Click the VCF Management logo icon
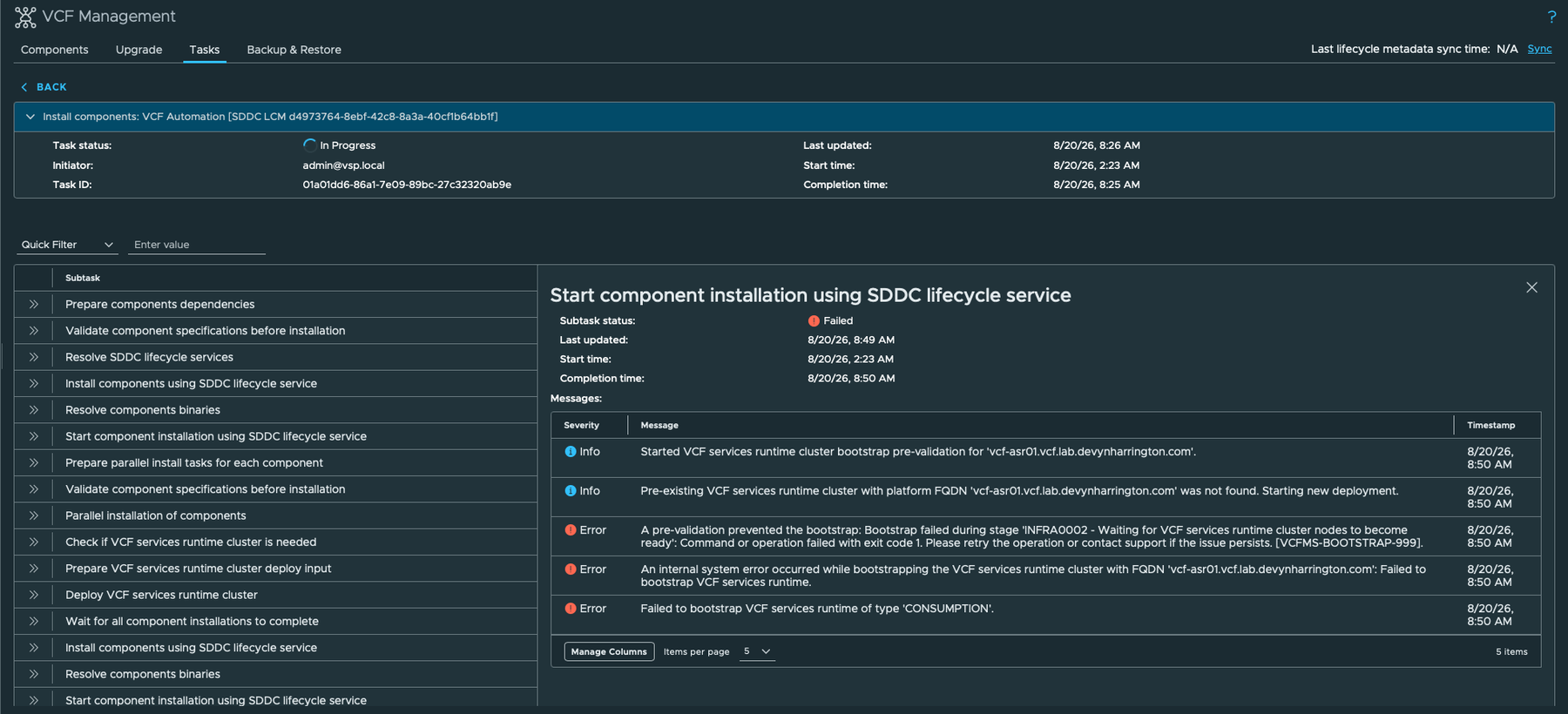1568x714 pixels. [25, 17]
